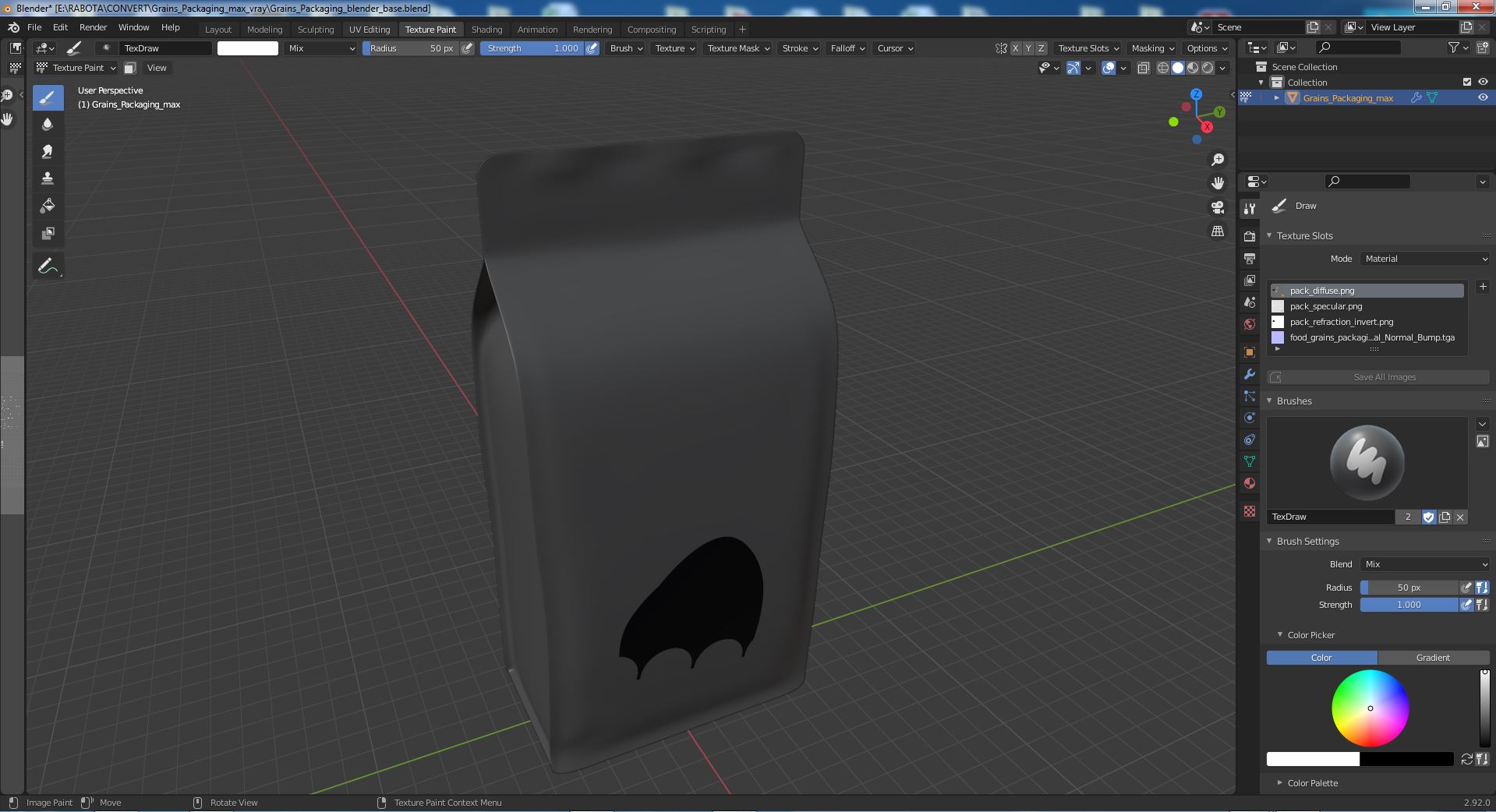Open the Texture properties tab
The width and height of the screenshot is (1496, 812).
(x=1250, y=511)
